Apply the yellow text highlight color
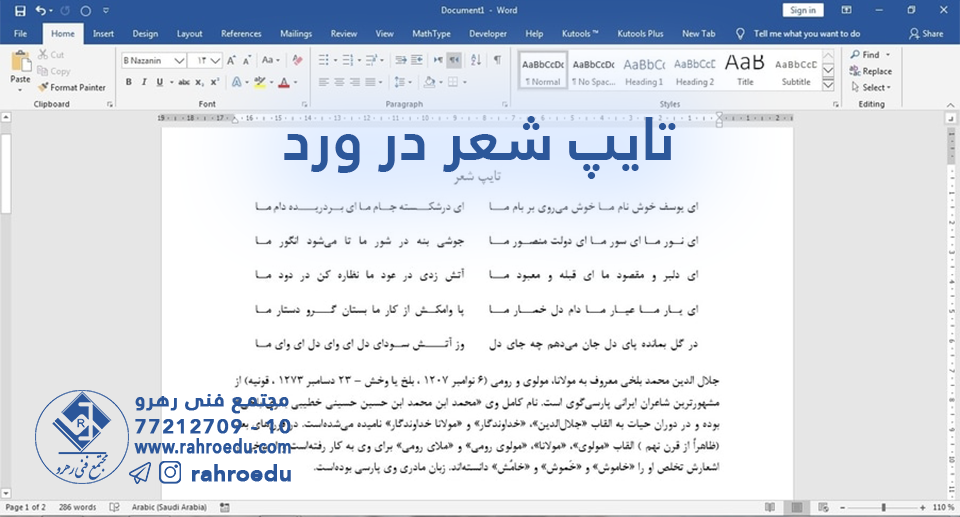The image size is (960, 517). pyautogui.click(x=260, y=82)
